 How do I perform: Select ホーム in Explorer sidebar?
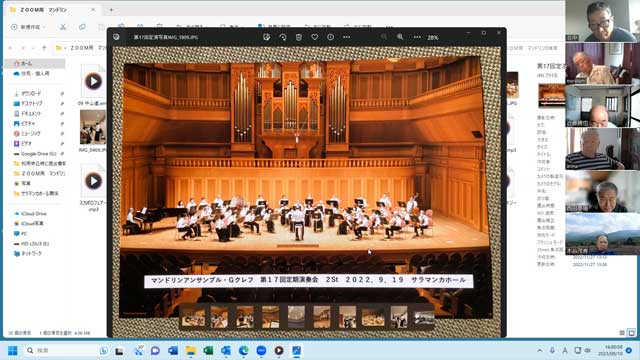click(x=35, y=63)
